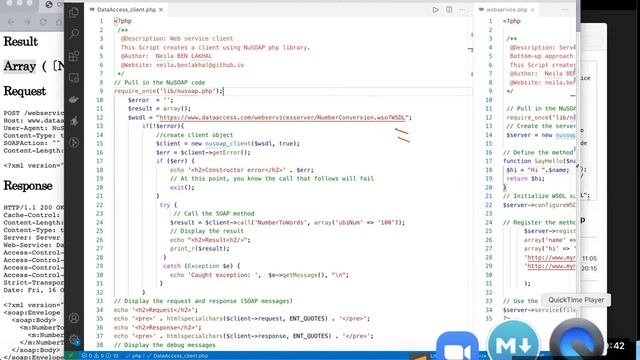Click the 'POST /webservic' line in the browser
This screenshot has width=640, height=360.
point(34,113)
